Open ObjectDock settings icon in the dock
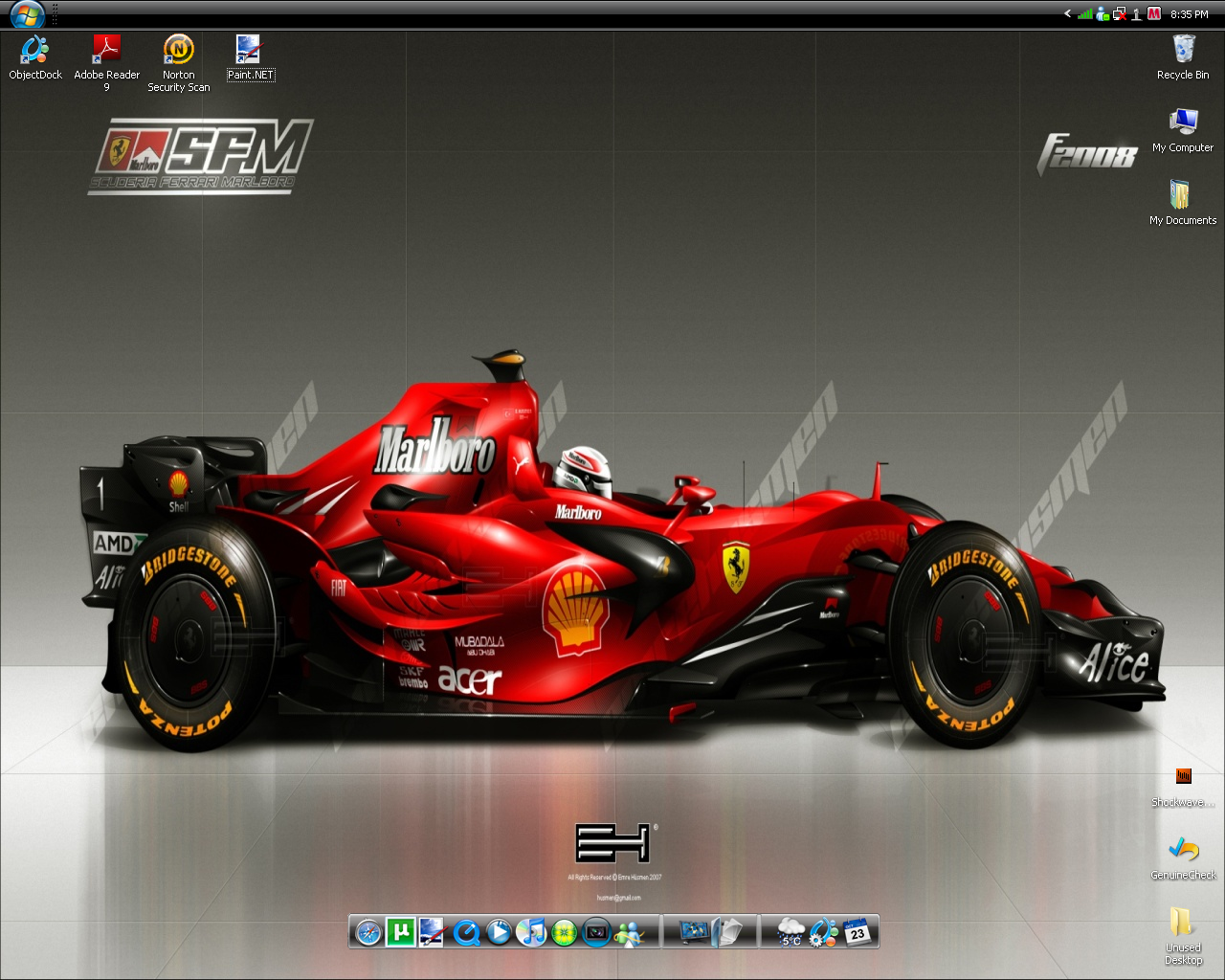The height and width of the screenshot is (980, 1225). point(823,932)
